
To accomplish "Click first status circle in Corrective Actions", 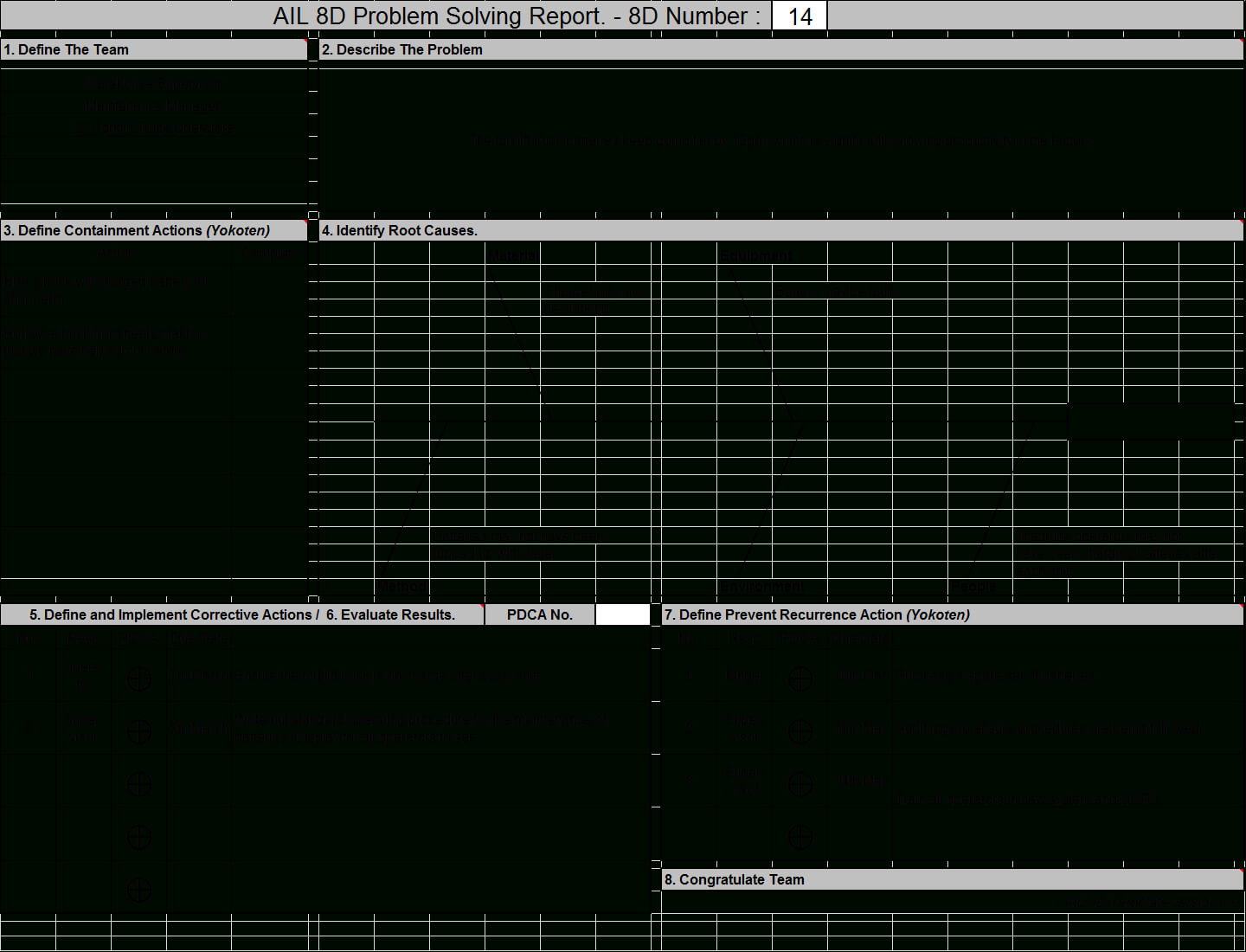I will click(x=139, y=679).
